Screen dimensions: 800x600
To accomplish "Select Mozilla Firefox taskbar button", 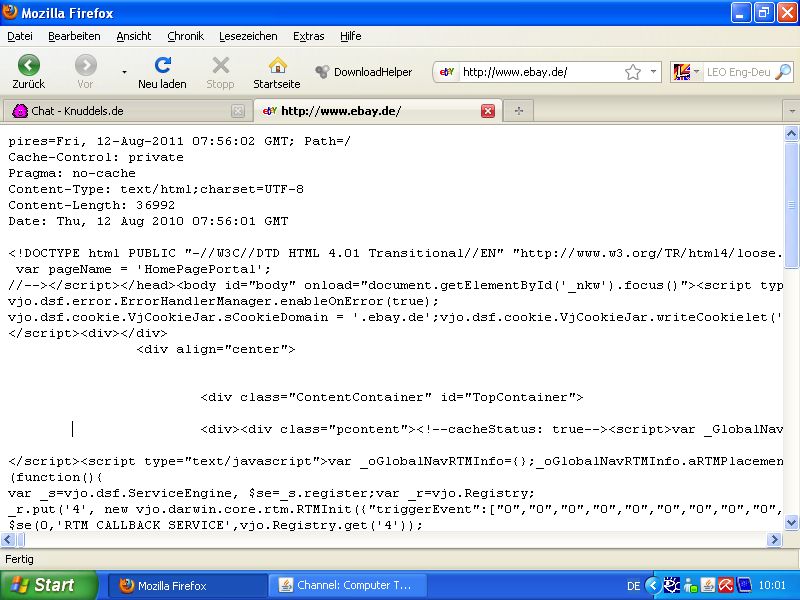I will [188, 586].
